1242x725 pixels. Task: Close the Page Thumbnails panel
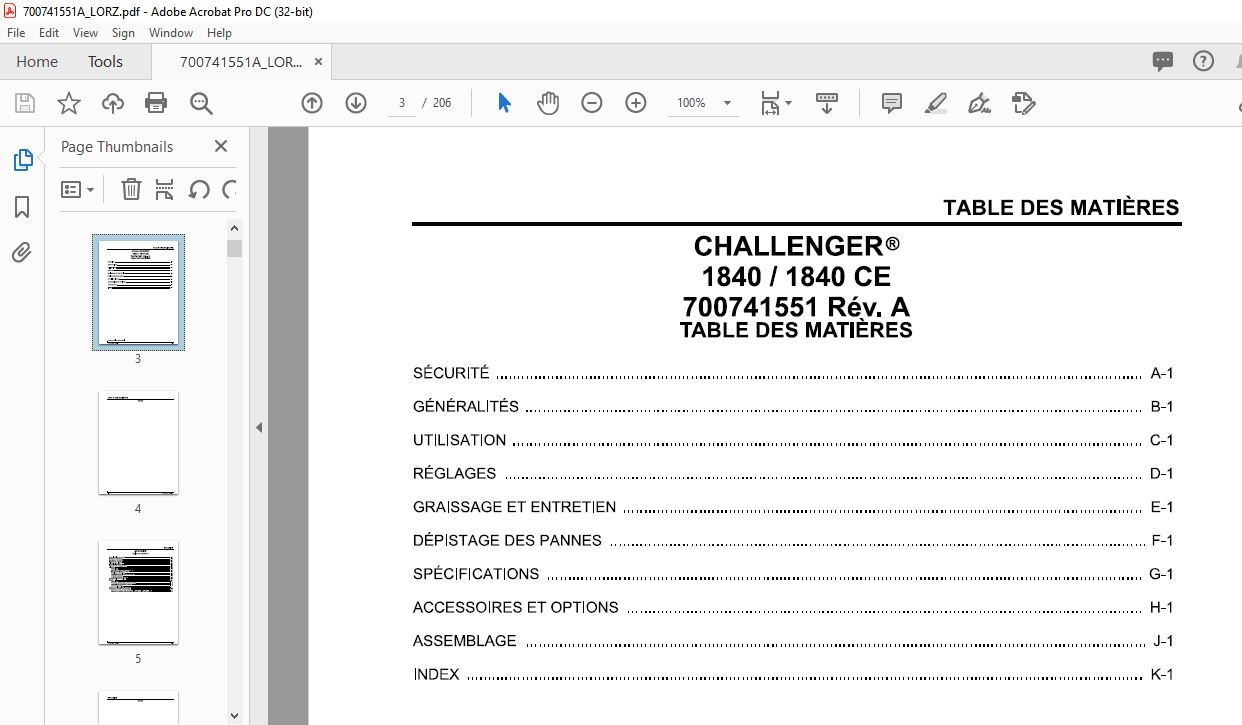[x=221, y=146]
